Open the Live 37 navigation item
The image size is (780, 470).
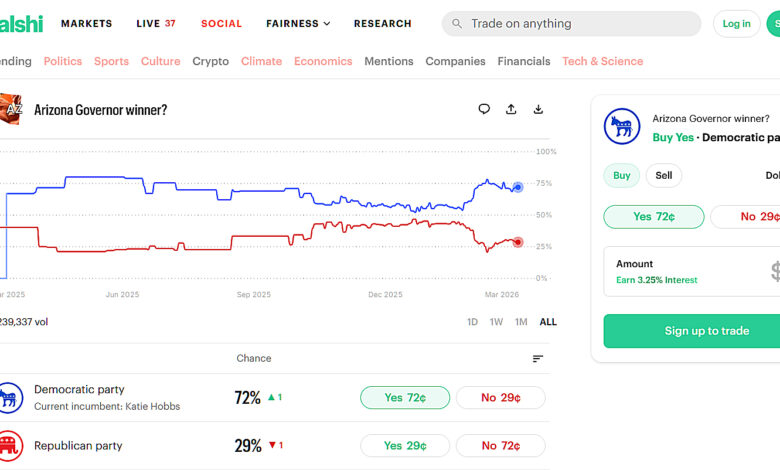point(156,23)
